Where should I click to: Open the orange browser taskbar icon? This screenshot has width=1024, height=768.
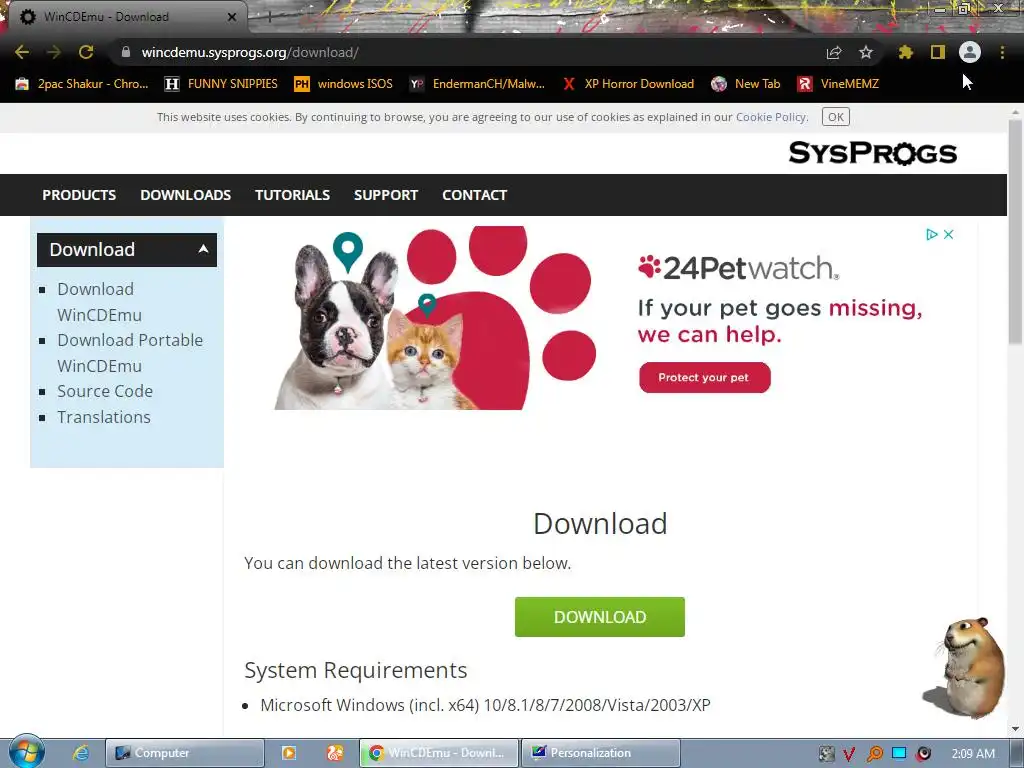pyautogui.click(x=334, y=753)
